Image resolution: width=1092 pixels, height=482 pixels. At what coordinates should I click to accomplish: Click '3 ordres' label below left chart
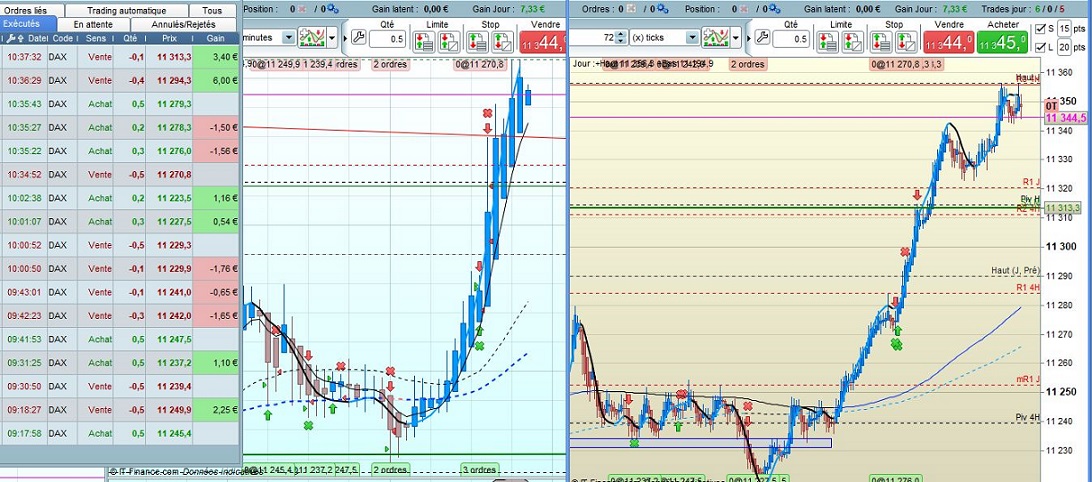click(x=479, y=469)
